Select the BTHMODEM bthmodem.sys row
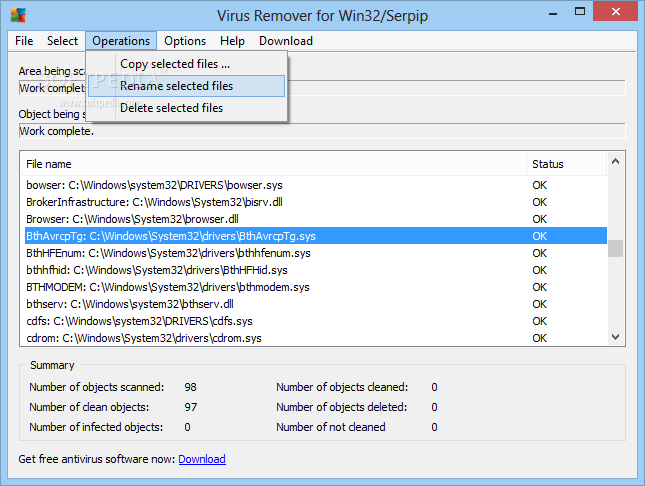This screenshot has height=486, width=645. [316, 287]
